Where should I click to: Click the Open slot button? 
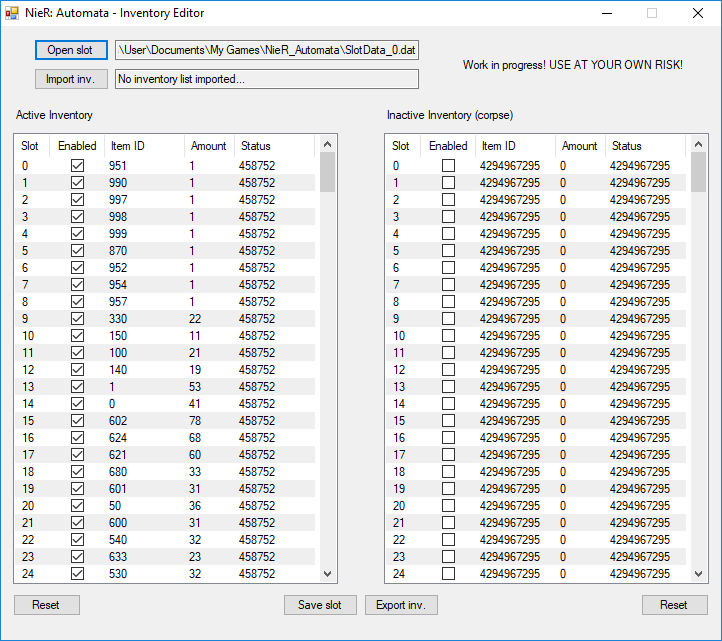(71, 50)
